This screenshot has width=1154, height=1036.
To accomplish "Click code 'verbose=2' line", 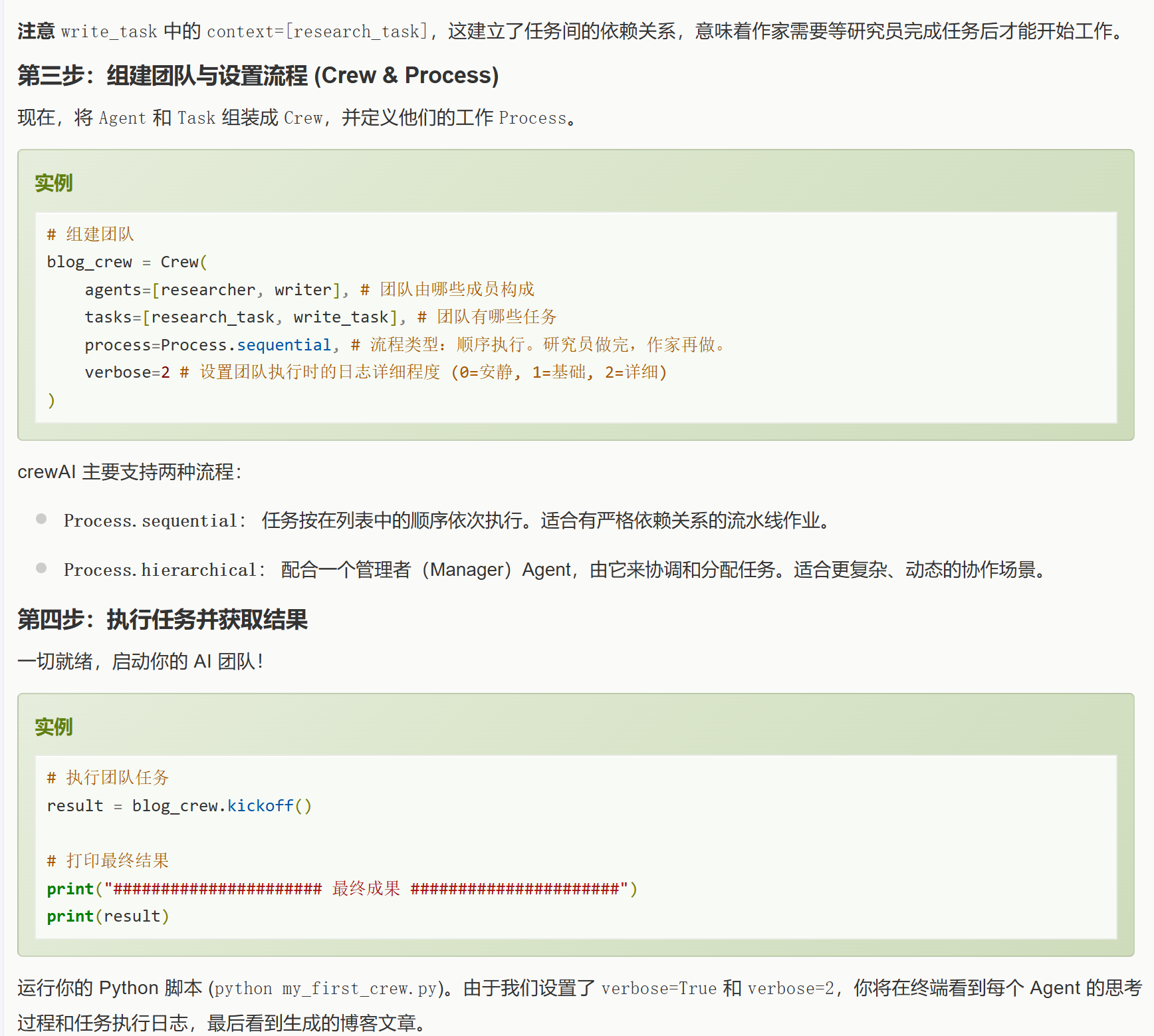I will (127, 372).
